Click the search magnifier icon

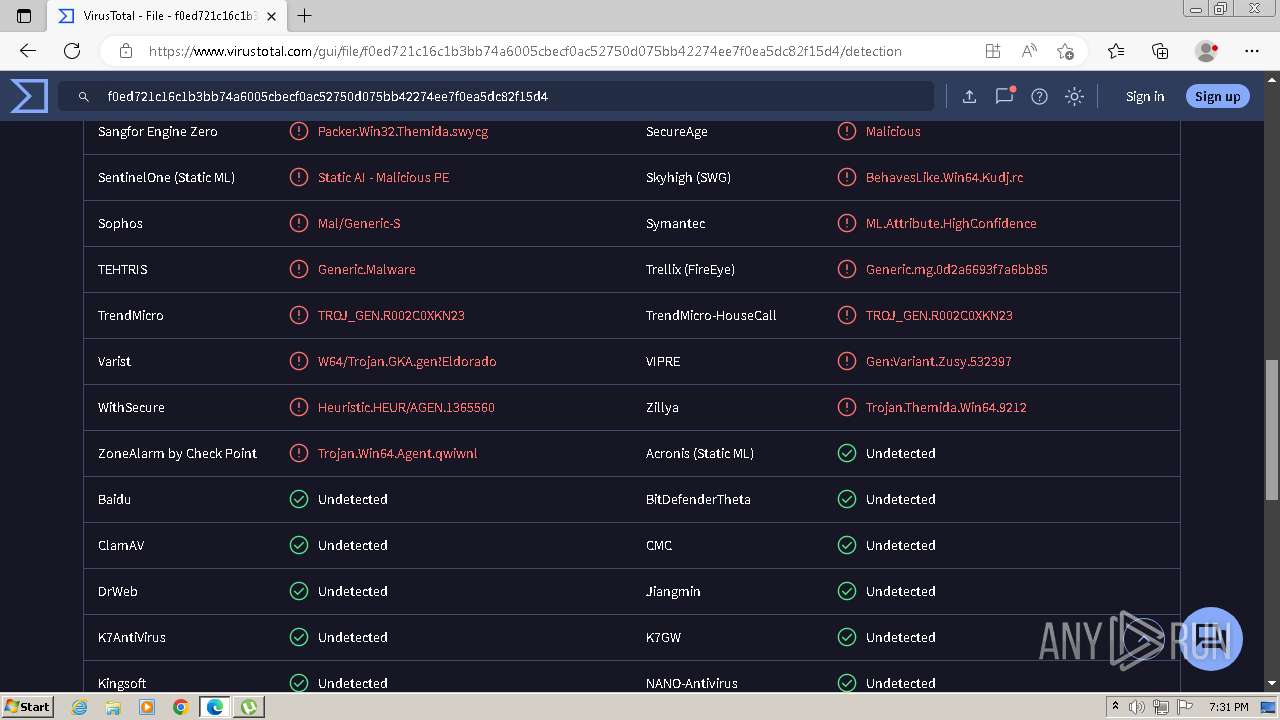pos(84,97)
